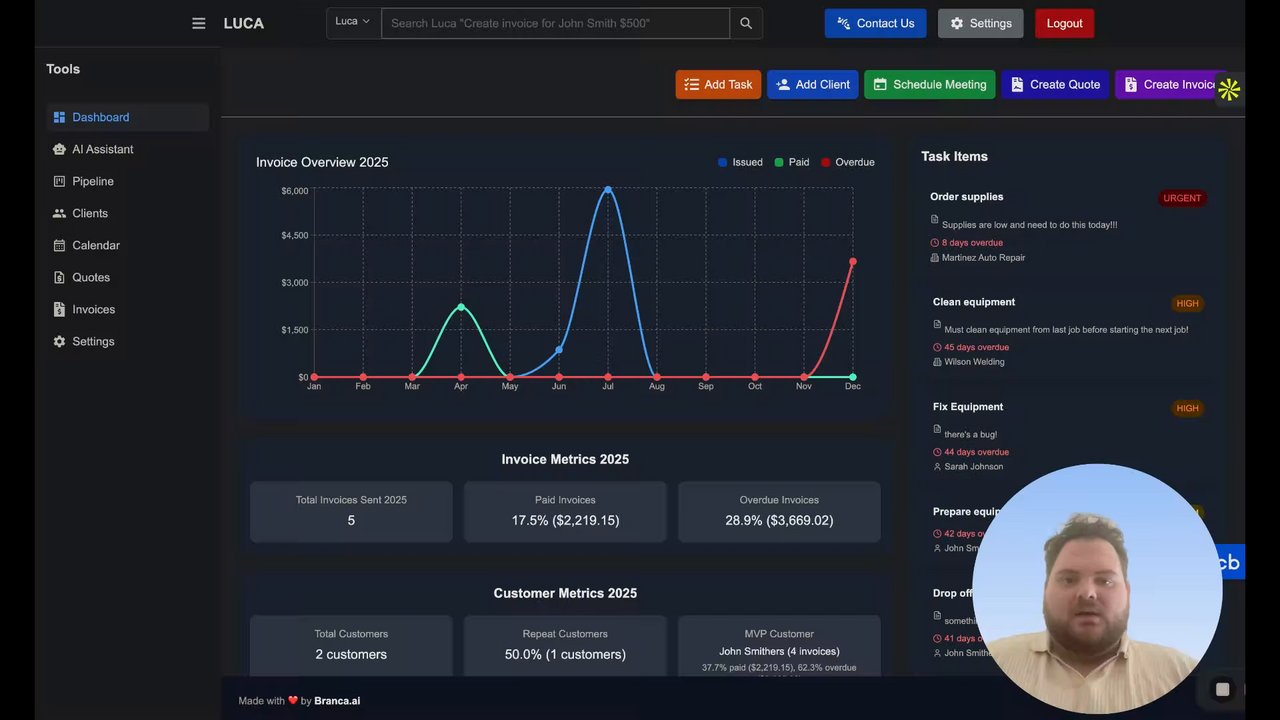Viewport: 1280px width, 720px height.
Task: Click the July peak data point
Action: click(608, 189)
